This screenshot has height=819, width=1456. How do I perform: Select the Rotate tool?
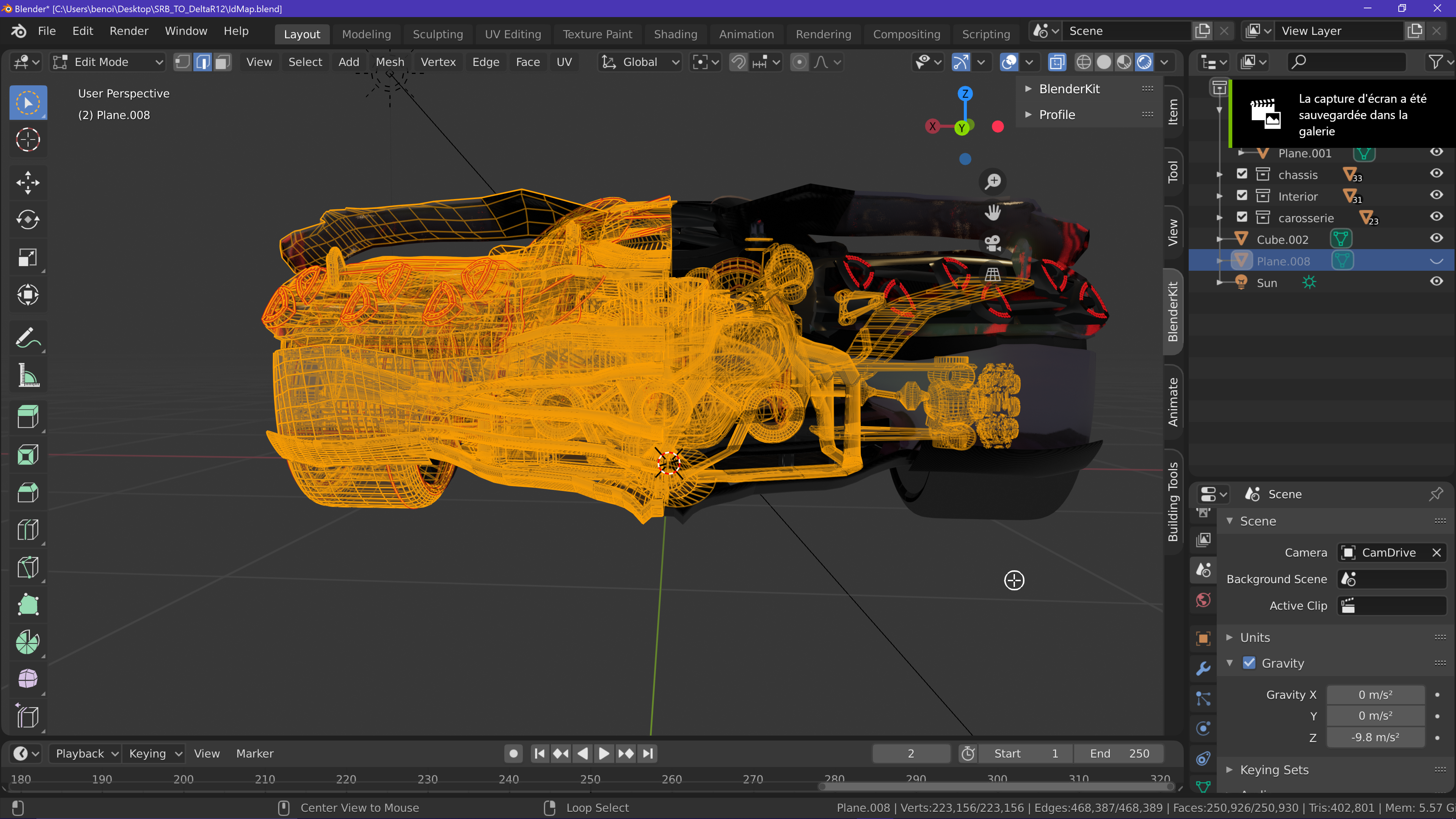[28, 219]
